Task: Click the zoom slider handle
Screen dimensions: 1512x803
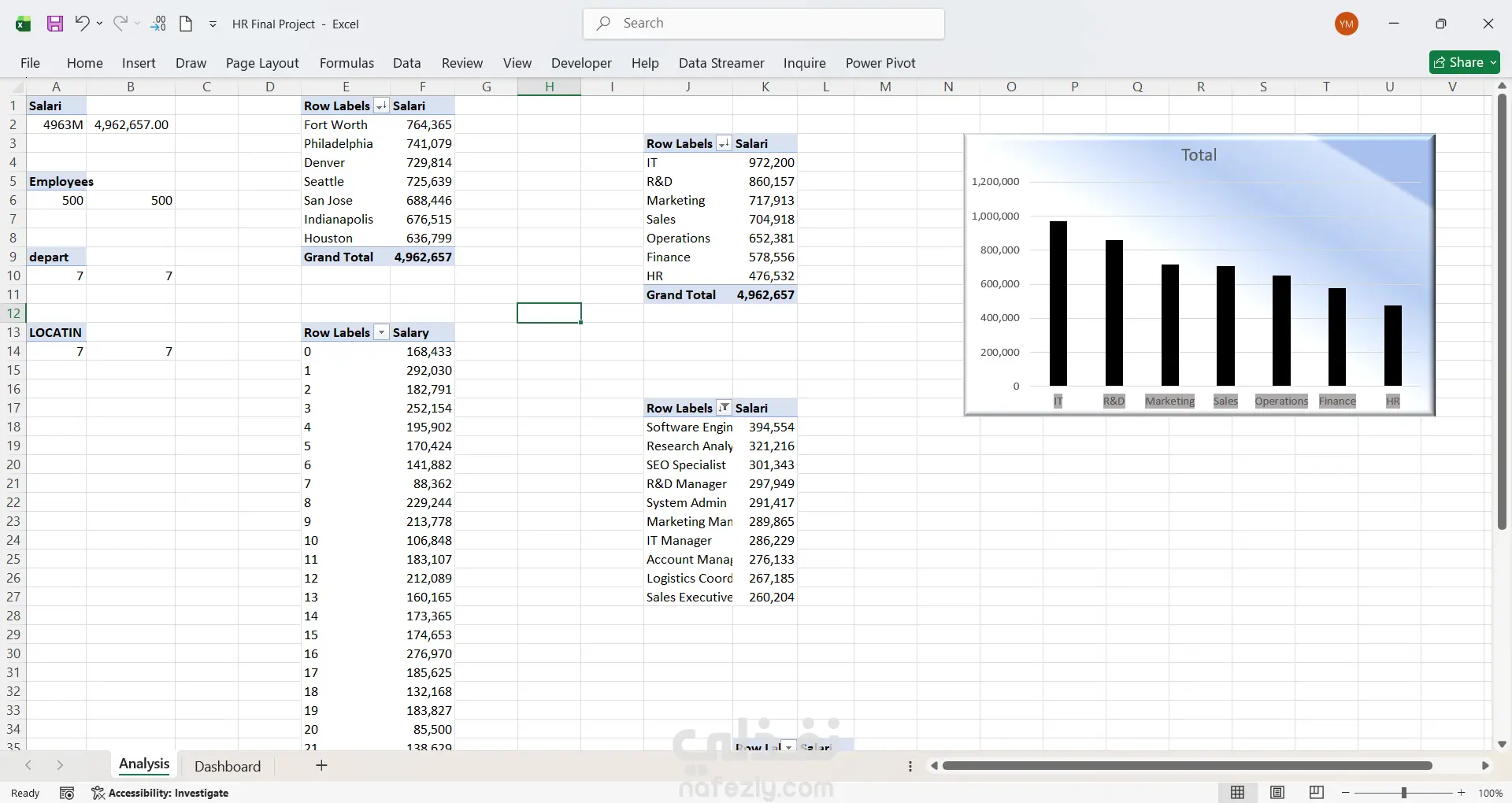Action: coord(1403,793)
